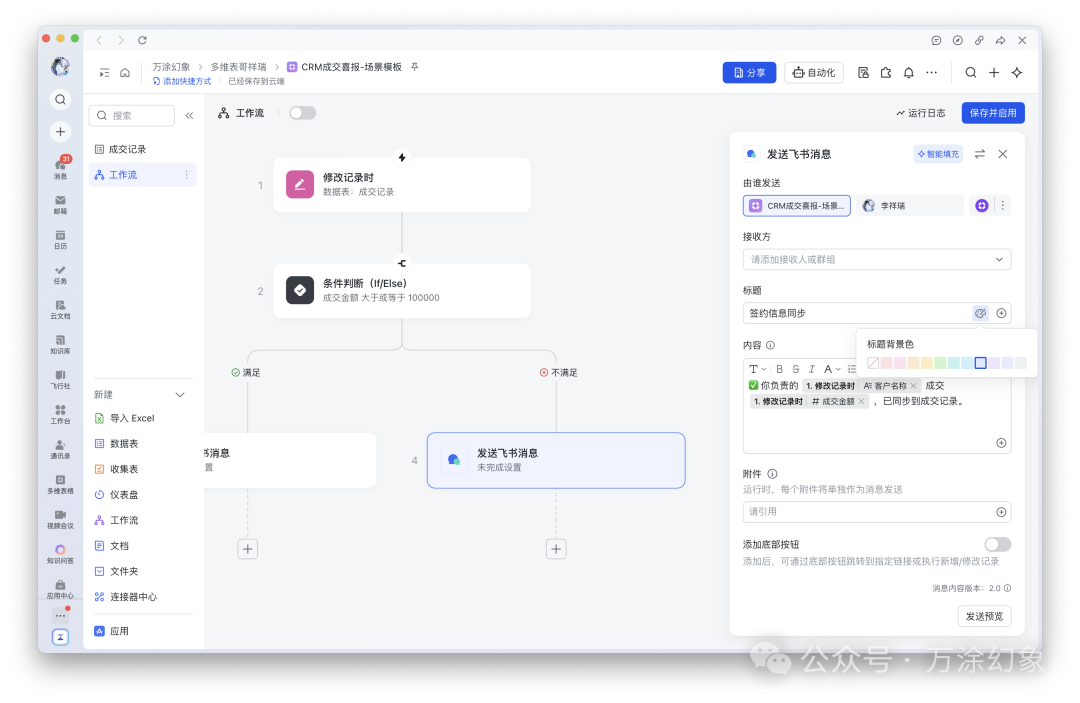The width and height of the screenshot is (1080, 703).
Task: Open the title background color picker icon
Action: click(x=980, y=312)
